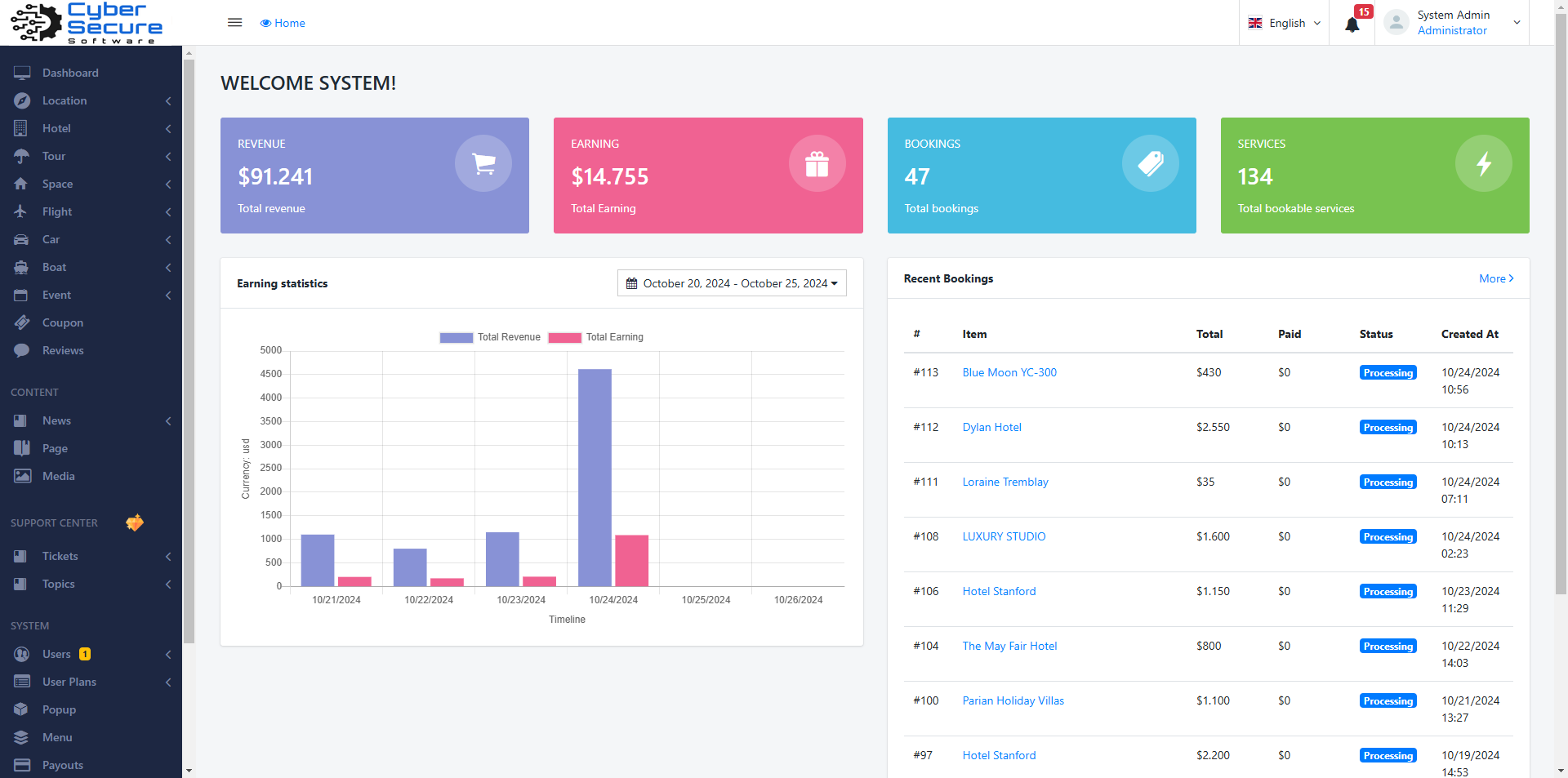Image resolution: width=1568 pixels, height=778 pixels.
Task: Expand the Flight submenu chevron
Action: (168, 211)
